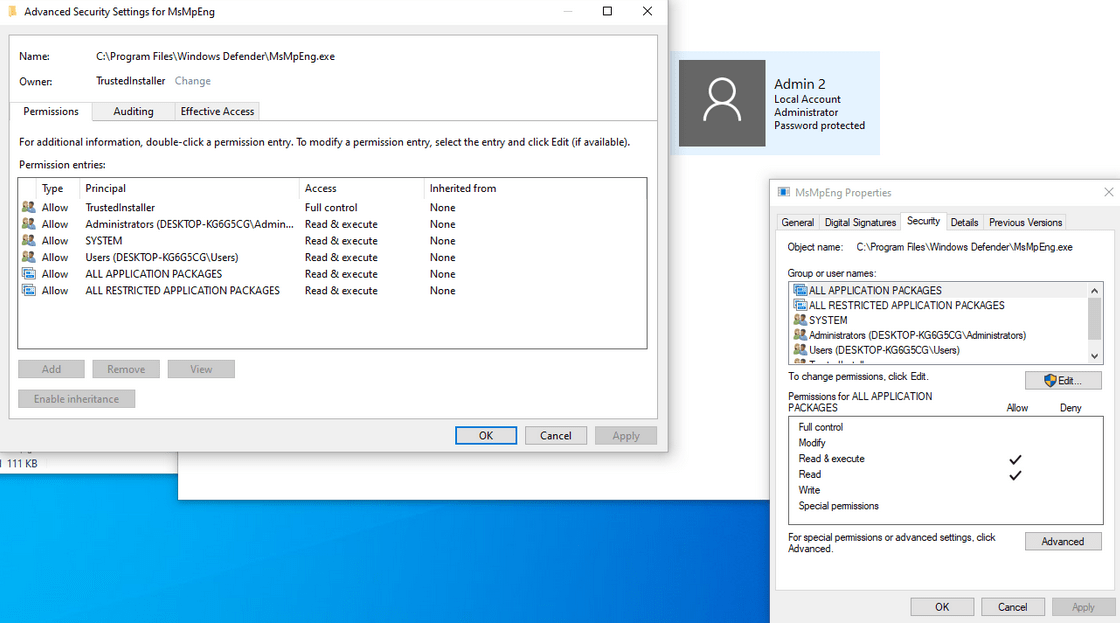Open the Digital Signatures tab
The width and height of the screenshot is (1120, 623).
(860, 222)
